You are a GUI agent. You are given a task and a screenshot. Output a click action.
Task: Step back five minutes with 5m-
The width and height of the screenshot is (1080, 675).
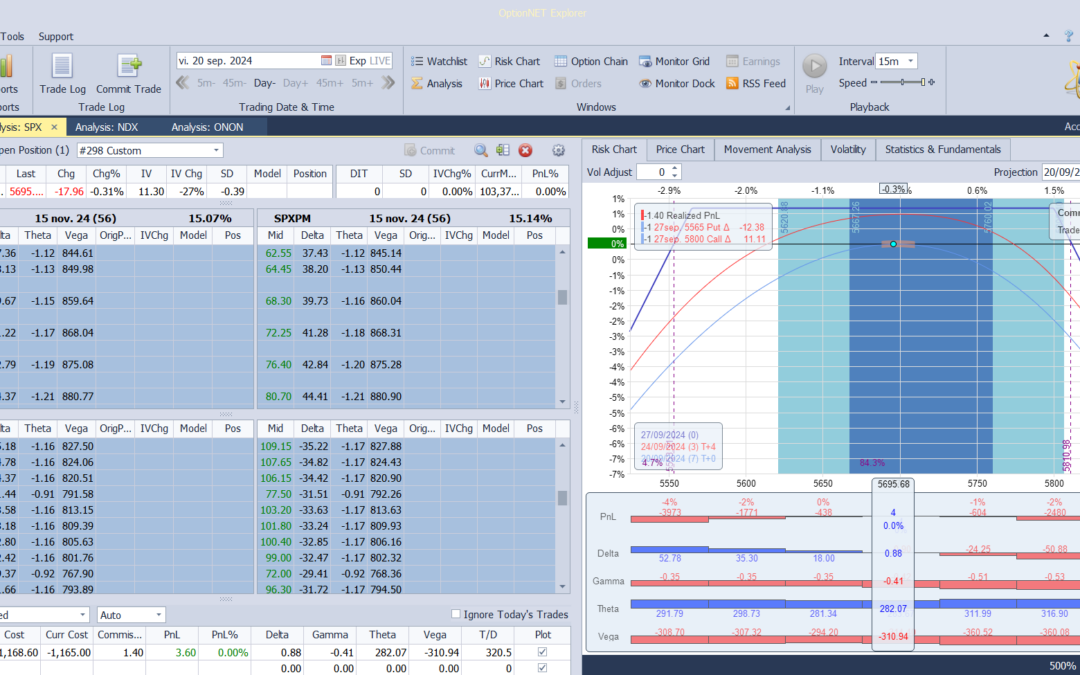(x=206, y=83)
